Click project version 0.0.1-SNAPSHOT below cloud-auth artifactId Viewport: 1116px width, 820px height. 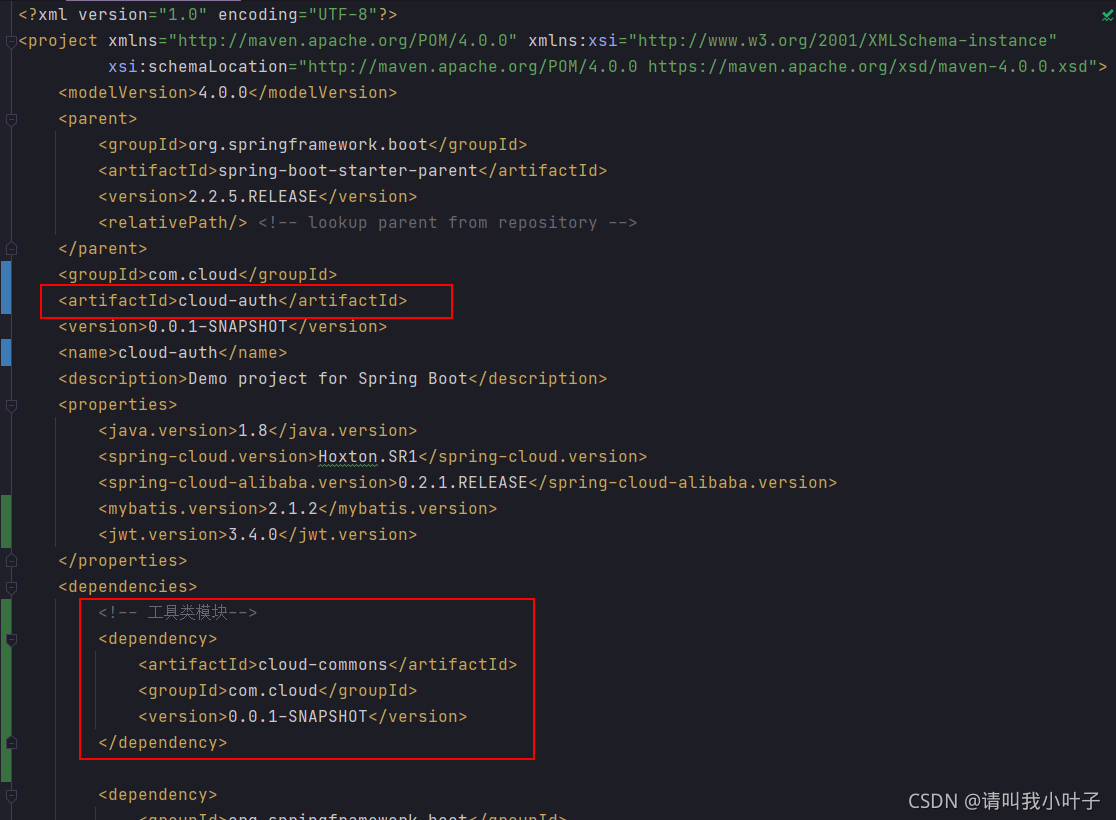point(223,326)
